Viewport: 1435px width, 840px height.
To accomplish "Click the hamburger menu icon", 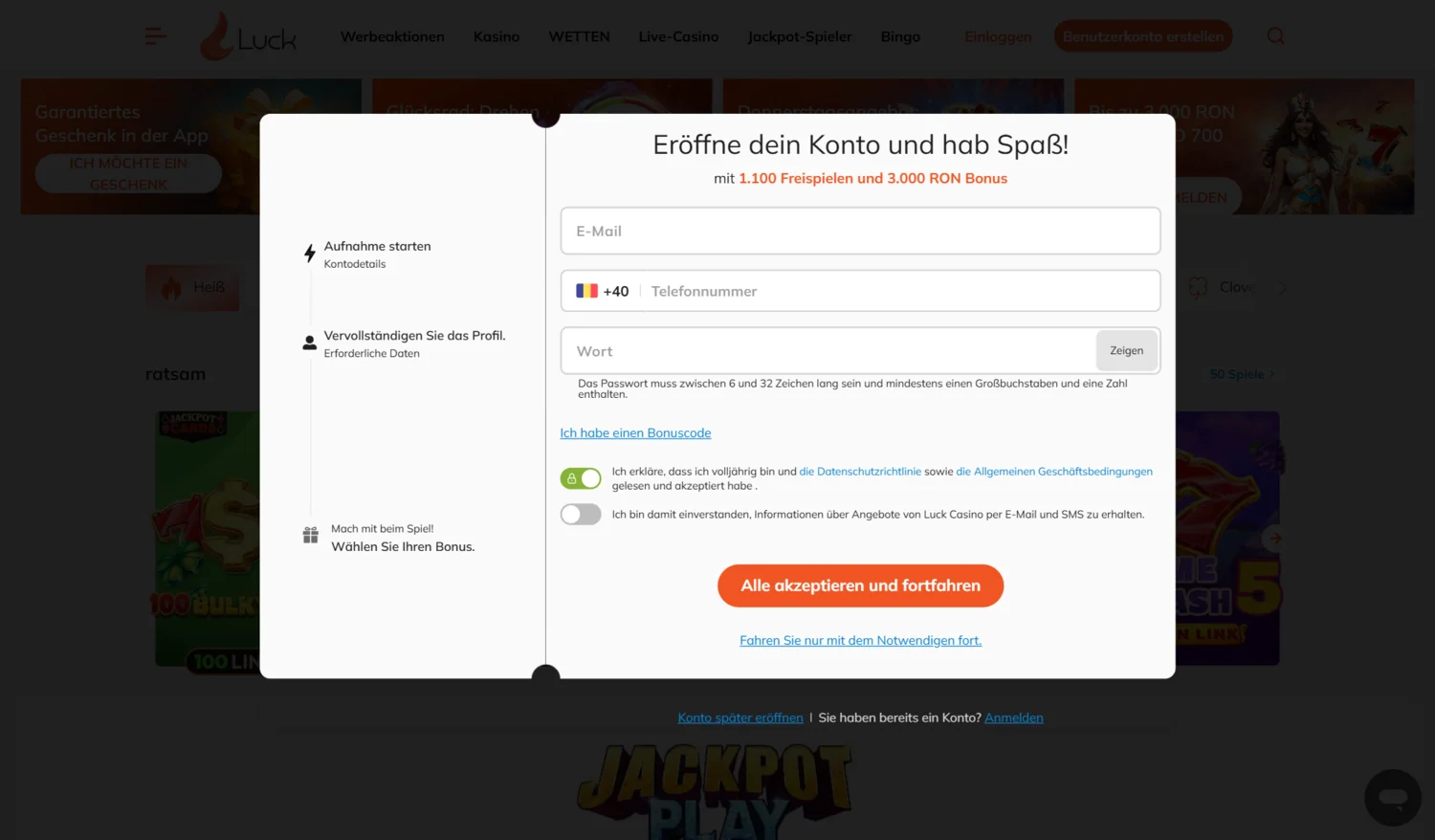I will 155,36.
